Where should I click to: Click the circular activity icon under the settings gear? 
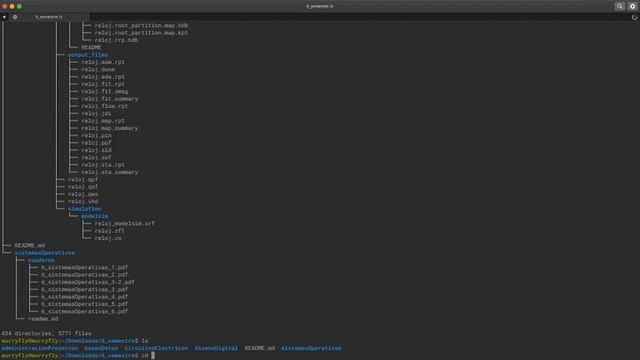coord(634,17)
